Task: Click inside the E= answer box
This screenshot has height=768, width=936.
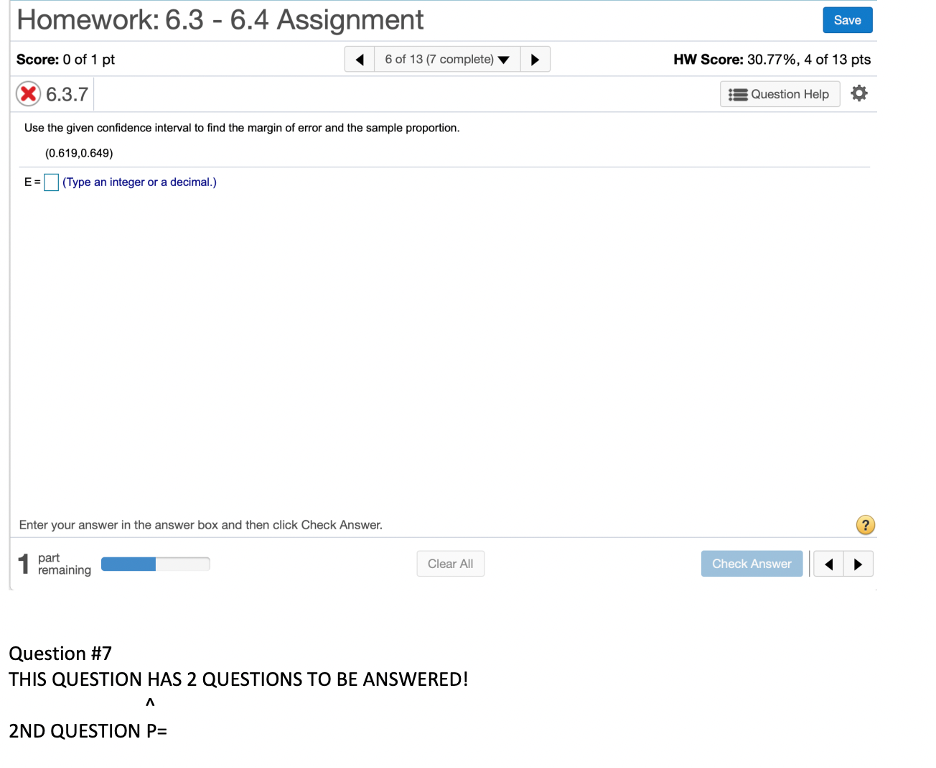Action: 51,182
